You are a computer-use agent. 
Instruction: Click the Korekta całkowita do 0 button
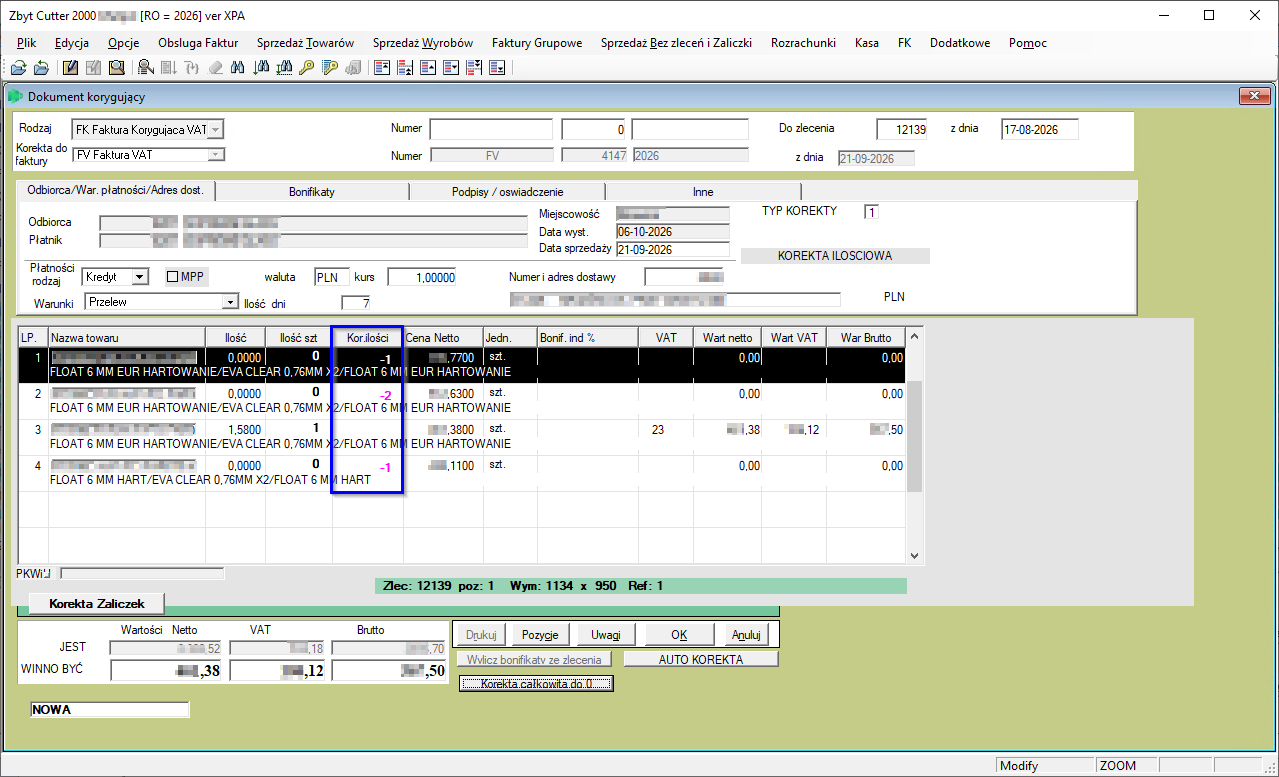pyautogui.click(x=536, y=684)
